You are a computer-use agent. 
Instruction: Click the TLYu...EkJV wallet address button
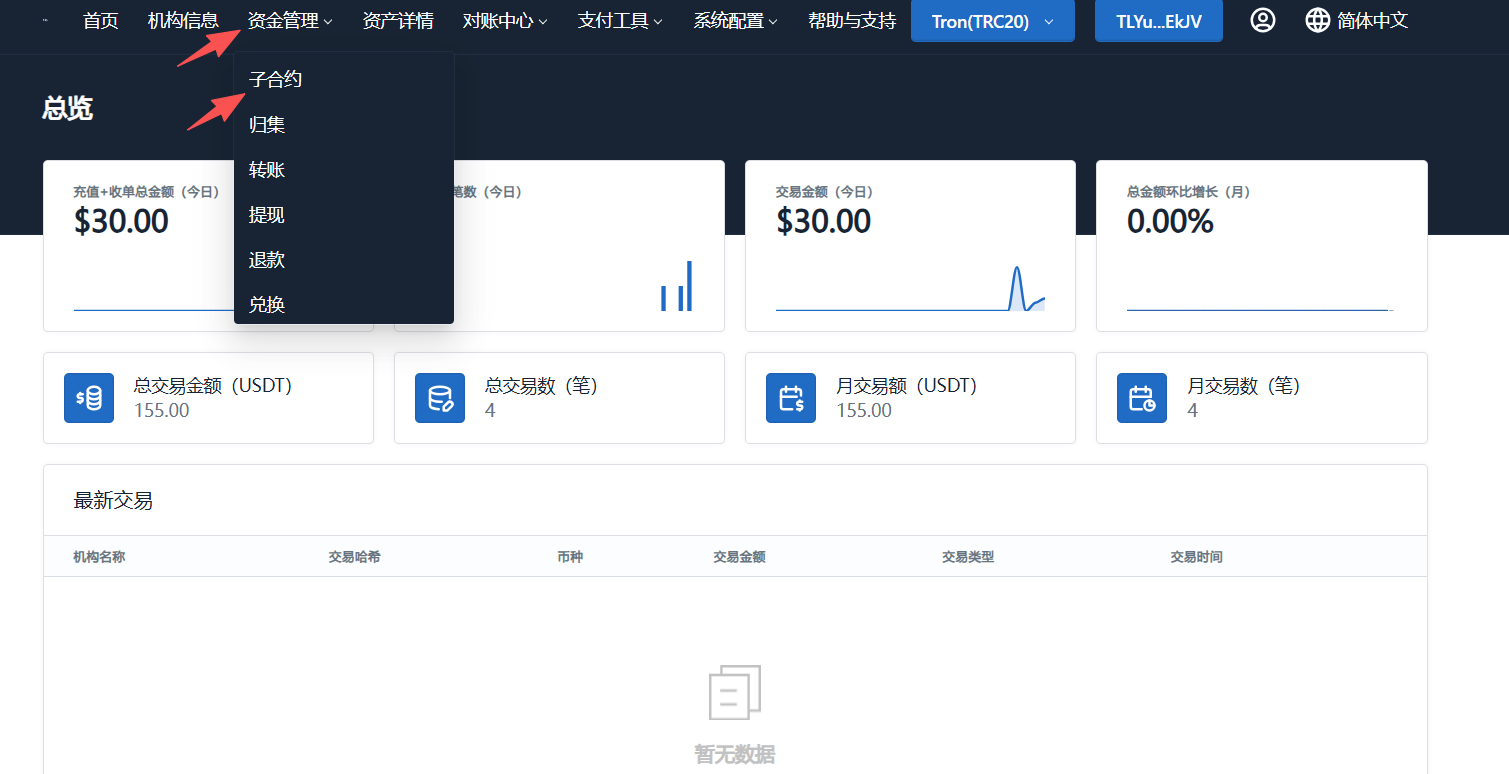tap(1159, 21)
